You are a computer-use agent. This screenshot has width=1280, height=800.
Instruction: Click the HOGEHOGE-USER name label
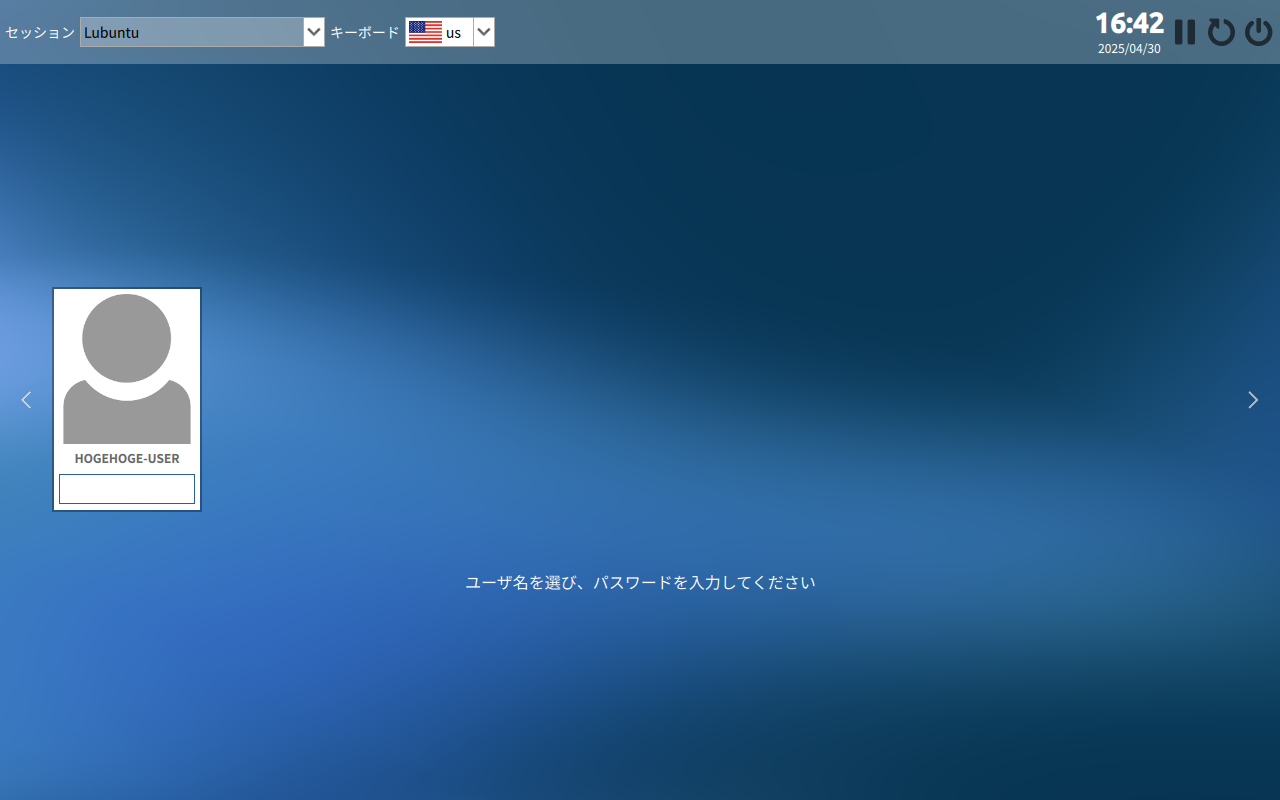coord(127,459)
